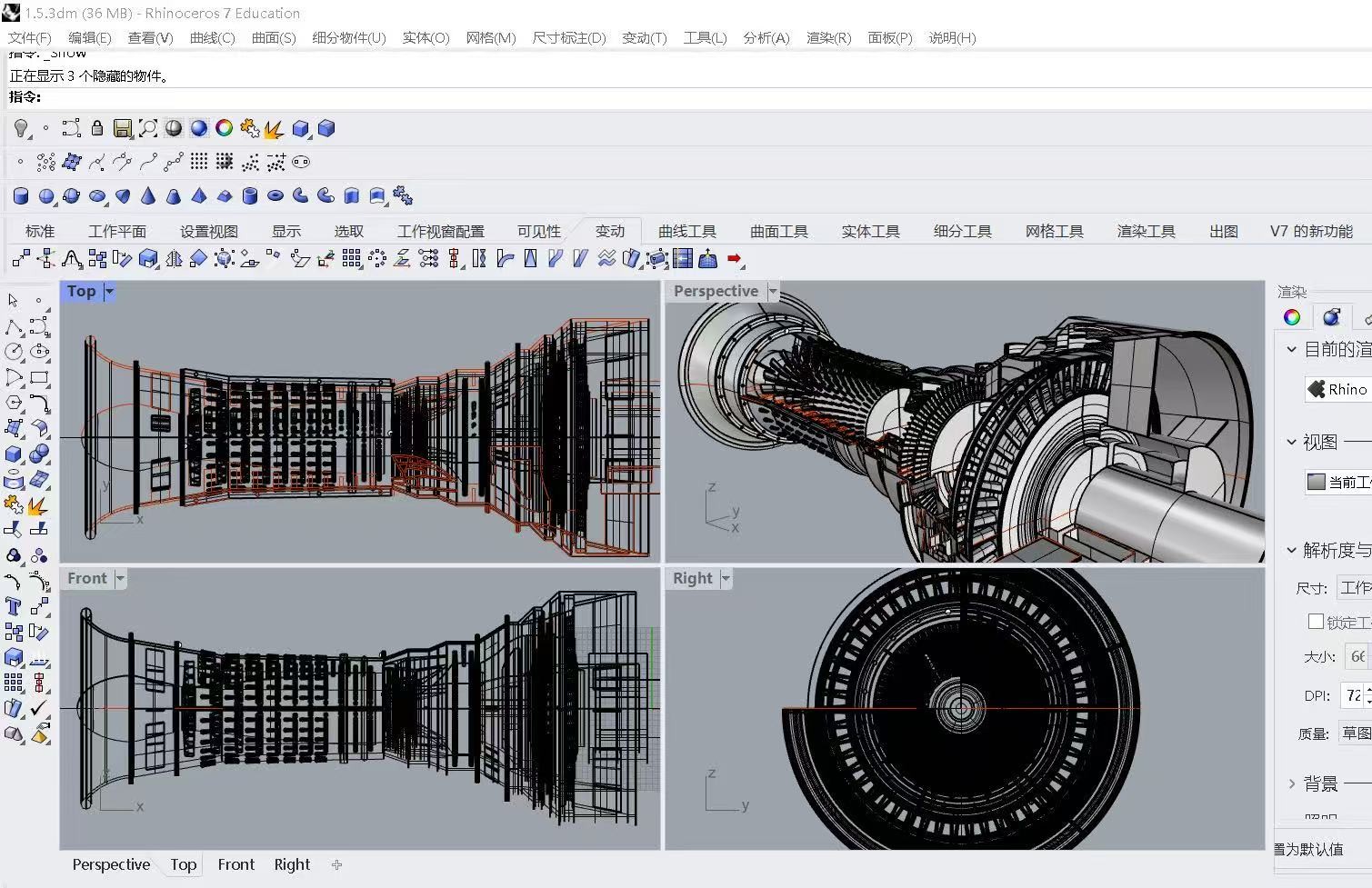This screenshot has width=1372, height=888.
Task: Open the 分析(A) menu
Action: coord(766,37)
